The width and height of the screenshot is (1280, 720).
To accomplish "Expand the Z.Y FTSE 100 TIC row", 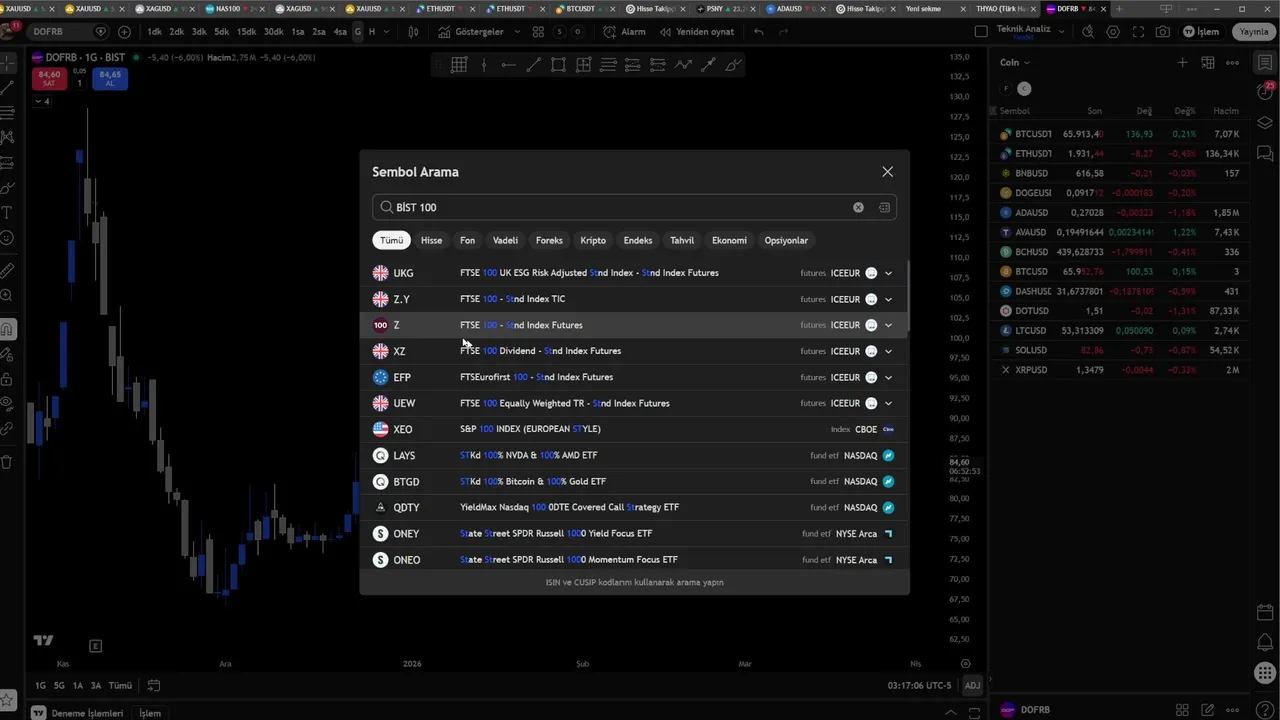I will pos(888,299).
